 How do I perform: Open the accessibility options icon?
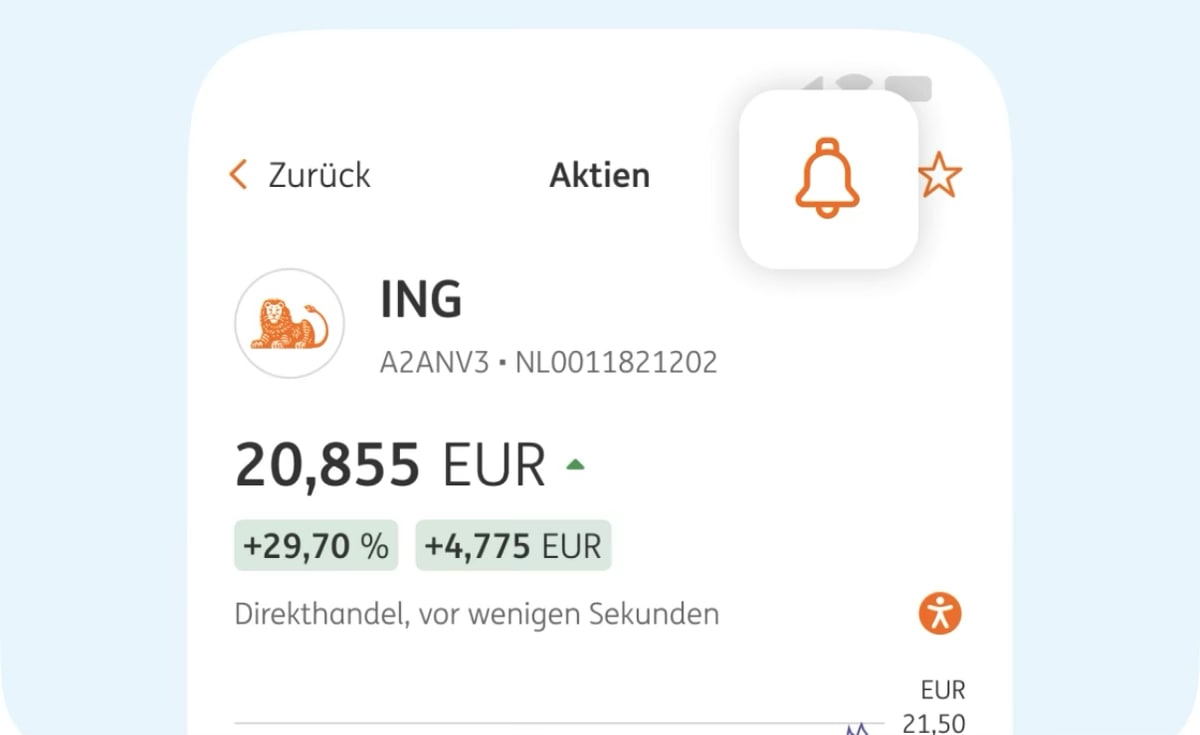[x=940, y=613]
